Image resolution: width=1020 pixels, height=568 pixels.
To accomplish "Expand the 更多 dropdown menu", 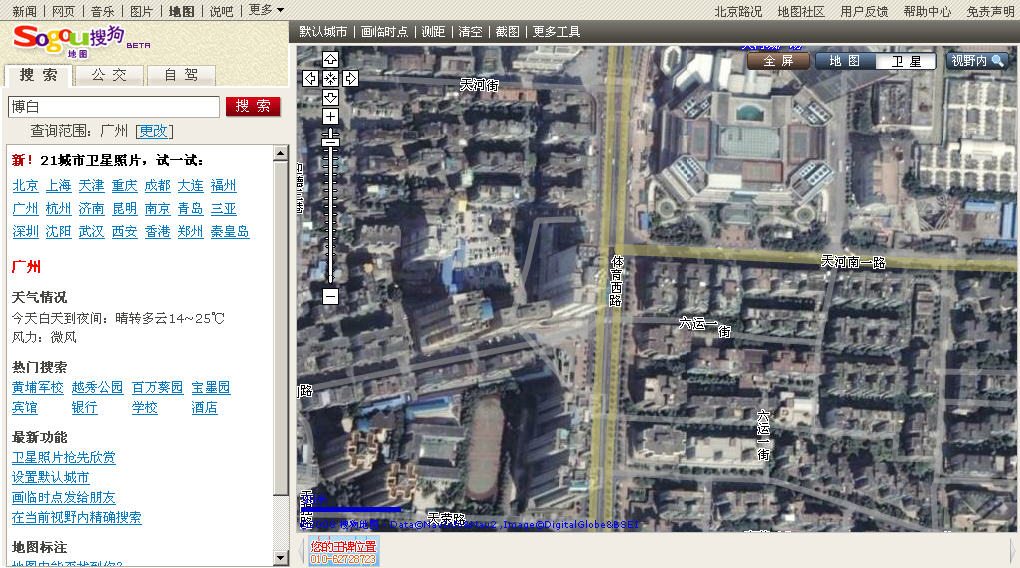I will point(266,10).
